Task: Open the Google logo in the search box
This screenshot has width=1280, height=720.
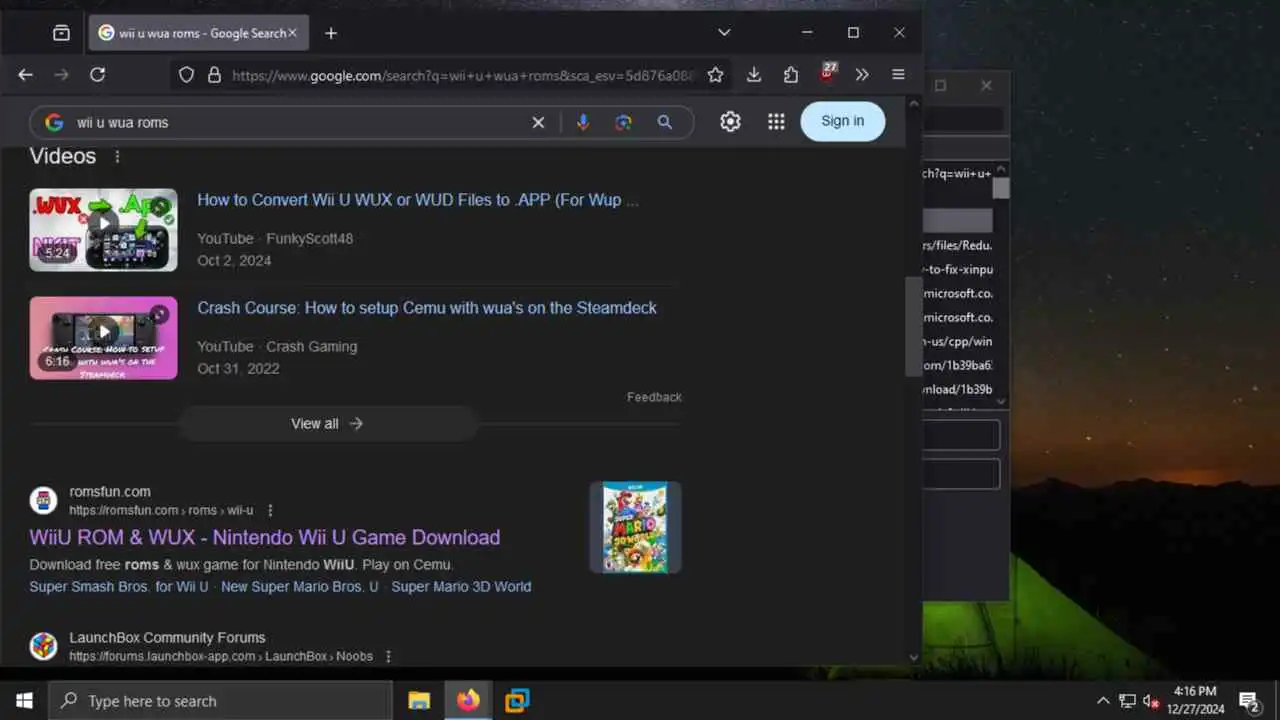Action: [x=54, y=122]
